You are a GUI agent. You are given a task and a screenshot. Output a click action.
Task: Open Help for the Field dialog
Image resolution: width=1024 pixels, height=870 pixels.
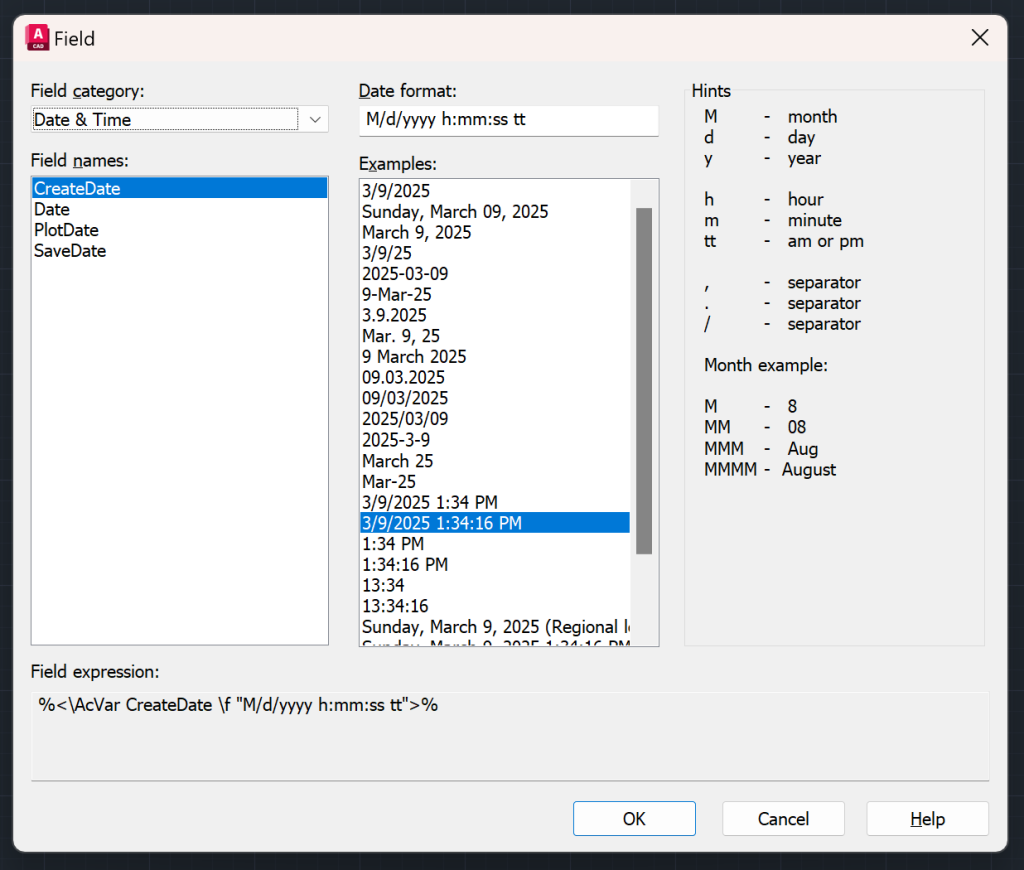click(x=927, y=818)
